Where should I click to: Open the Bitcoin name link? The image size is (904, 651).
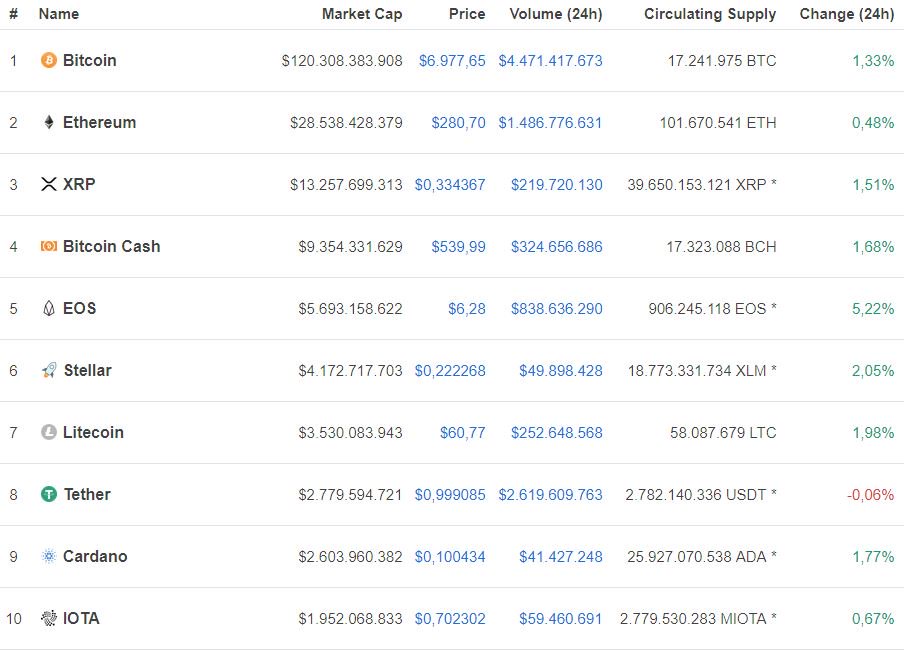(x=89, y=60)
